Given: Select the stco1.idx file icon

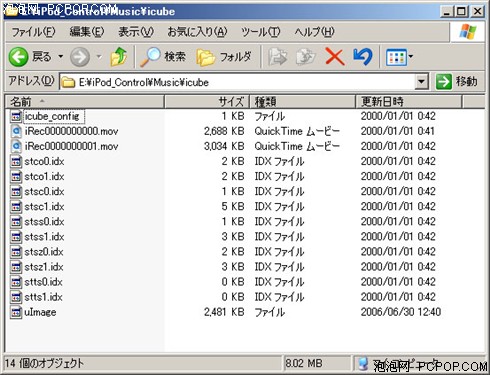Looking at the screenshot, I should (x=16, y=177).
